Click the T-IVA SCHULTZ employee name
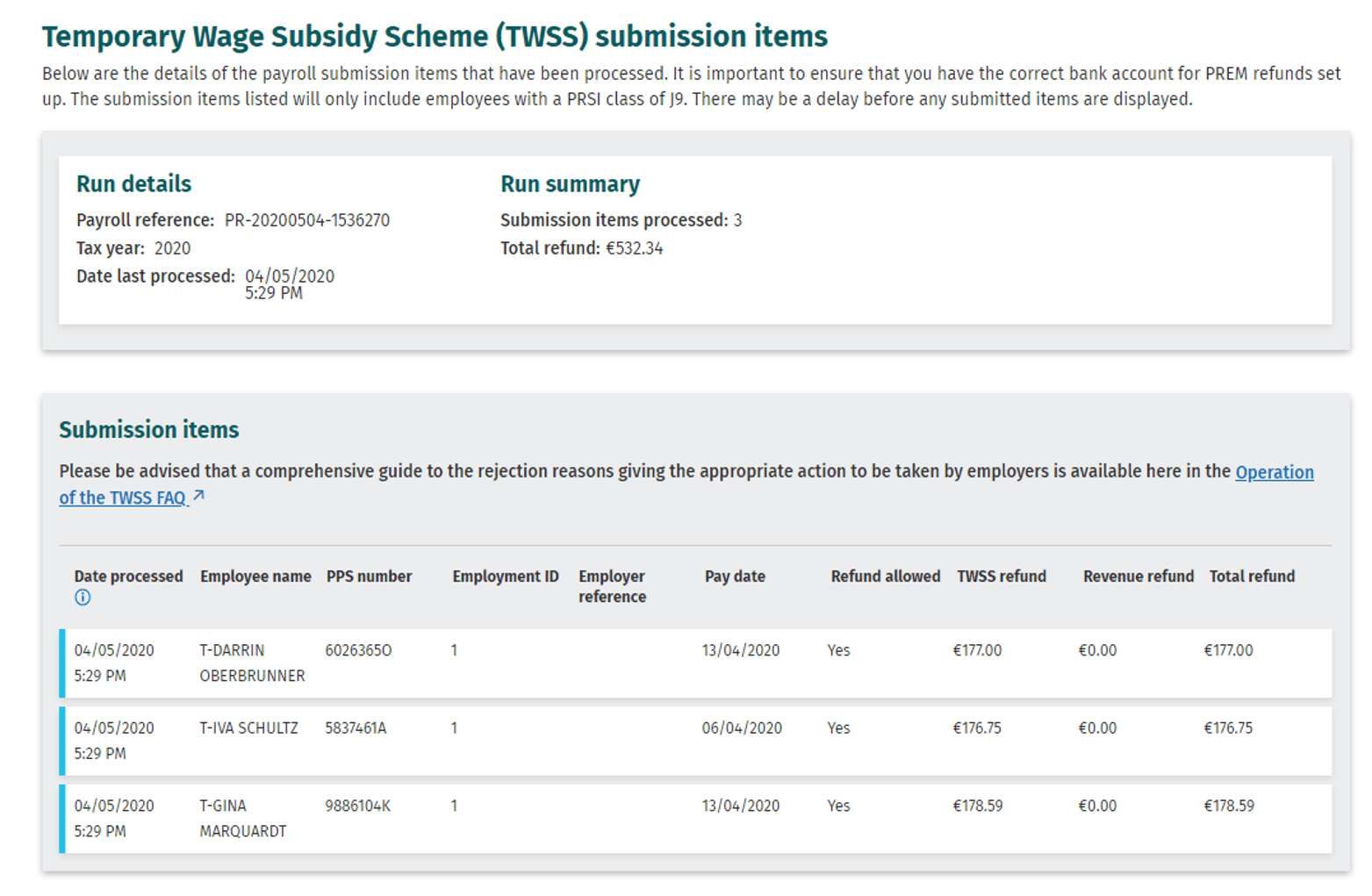The image size is (1372, 896). coord(248,728)
